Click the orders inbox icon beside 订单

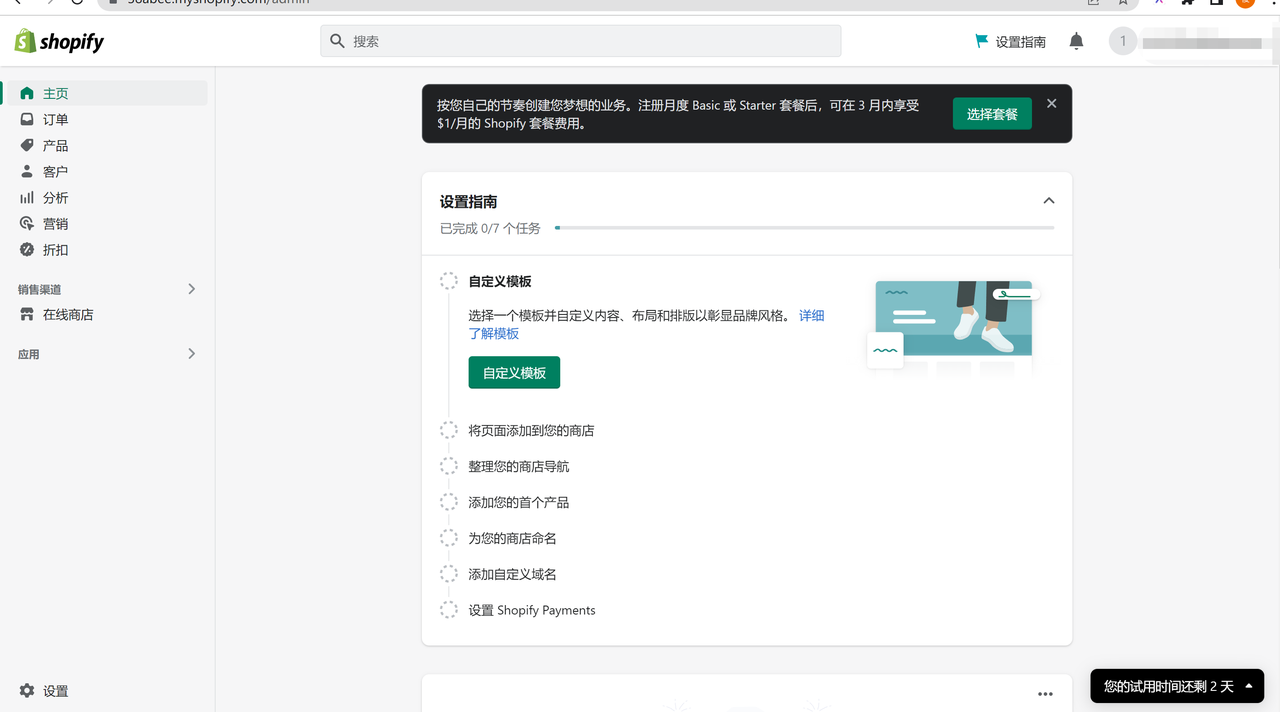click(27, 119)
